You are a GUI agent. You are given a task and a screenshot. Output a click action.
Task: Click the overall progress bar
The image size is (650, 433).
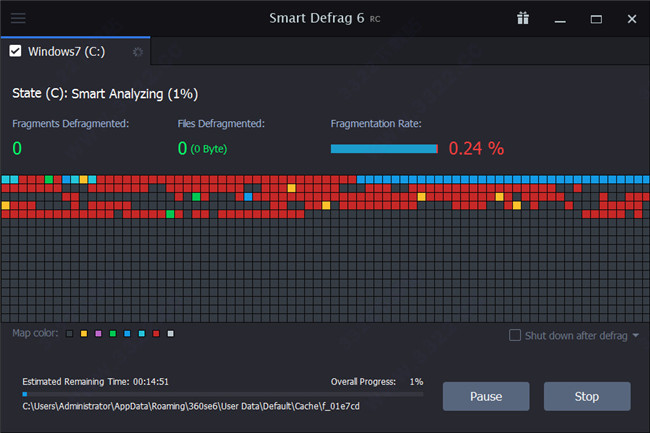point(223,394)
